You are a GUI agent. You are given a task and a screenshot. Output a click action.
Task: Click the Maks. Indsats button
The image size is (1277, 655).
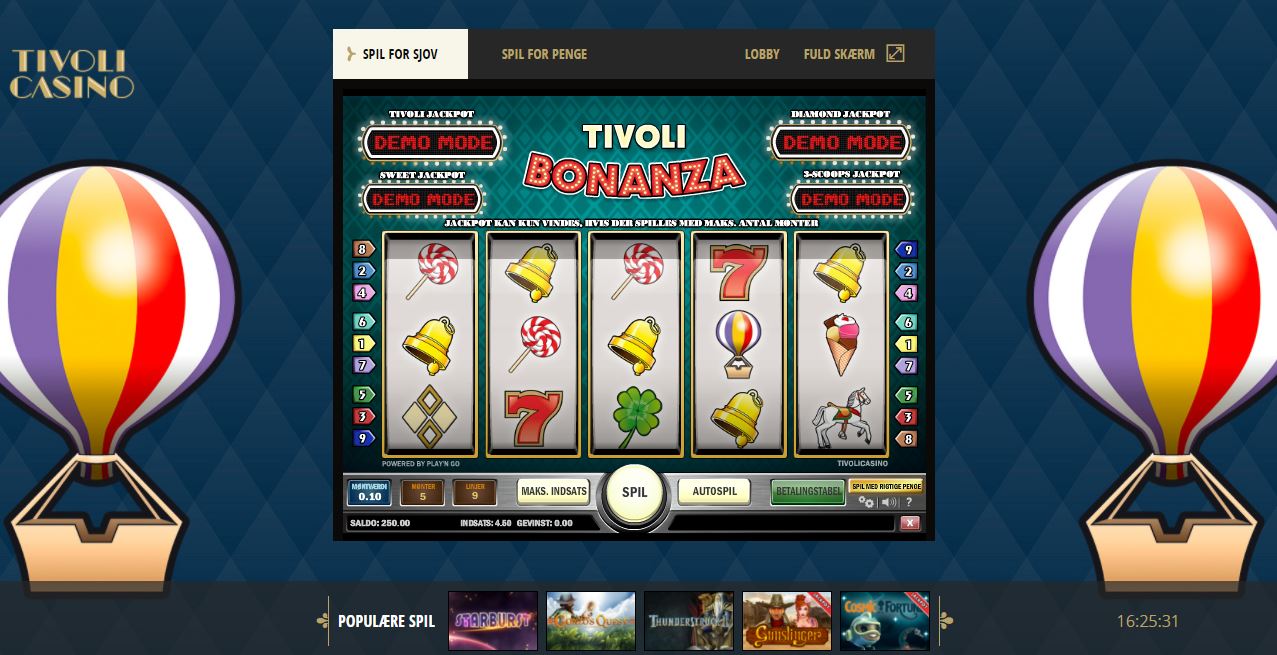[553, 492]
